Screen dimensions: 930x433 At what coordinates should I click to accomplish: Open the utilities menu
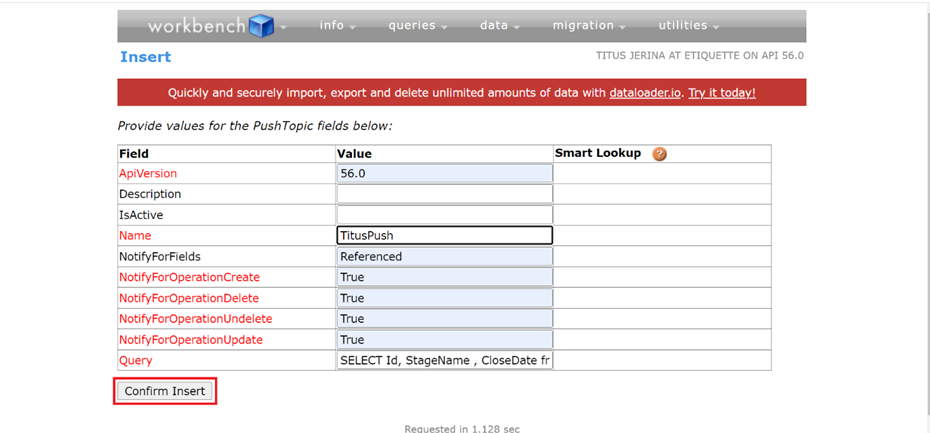[689, 26]
